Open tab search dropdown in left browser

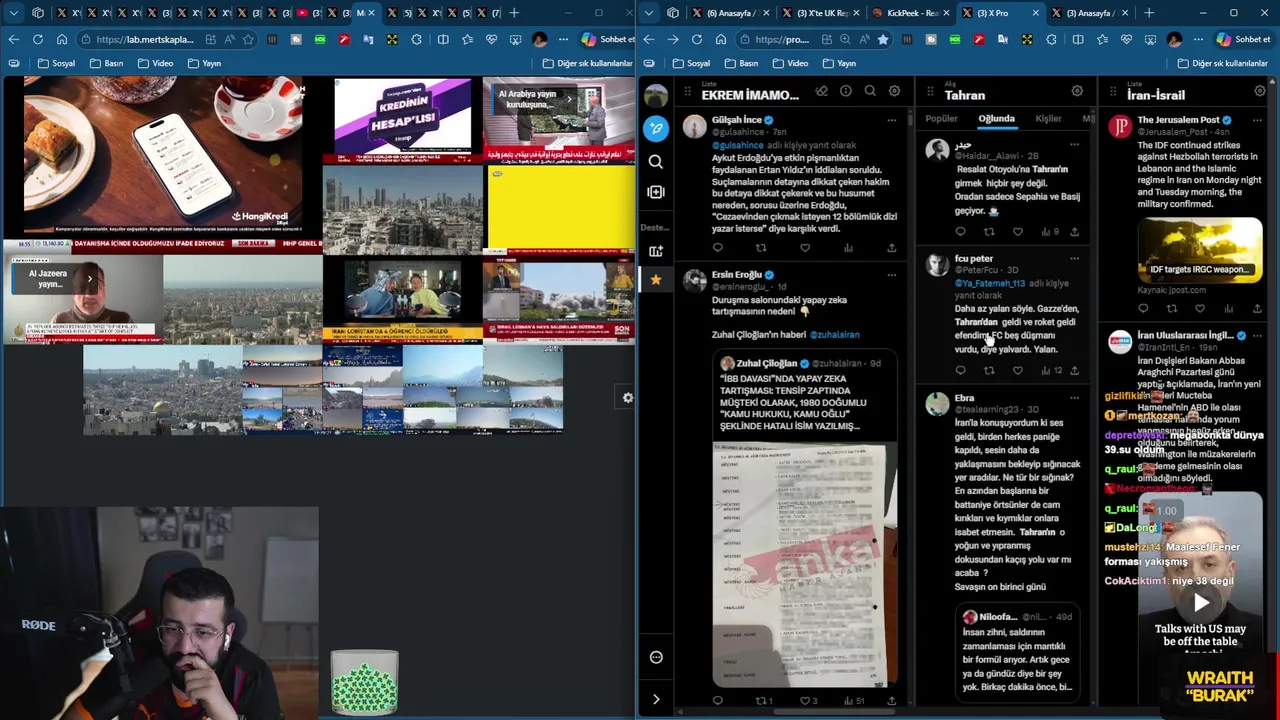(x=12, y=13)
